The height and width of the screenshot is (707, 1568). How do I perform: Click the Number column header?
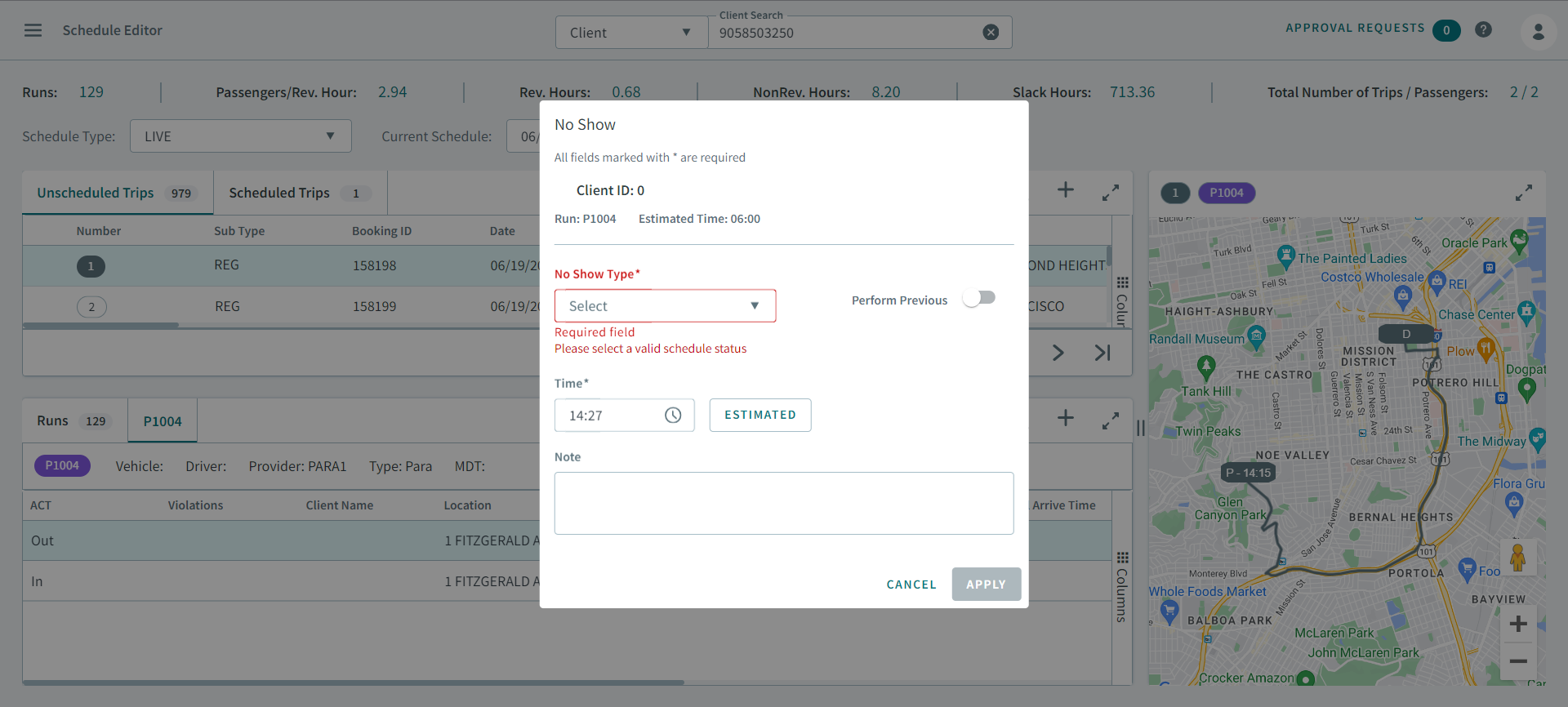tap(99, 231)
